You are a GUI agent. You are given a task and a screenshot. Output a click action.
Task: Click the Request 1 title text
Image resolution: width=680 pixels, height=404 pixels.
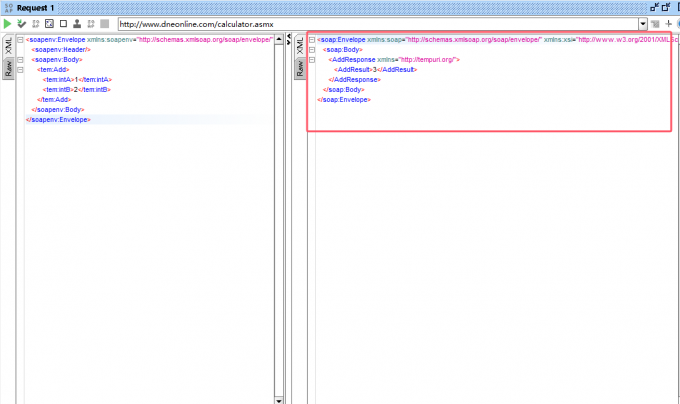36,8
